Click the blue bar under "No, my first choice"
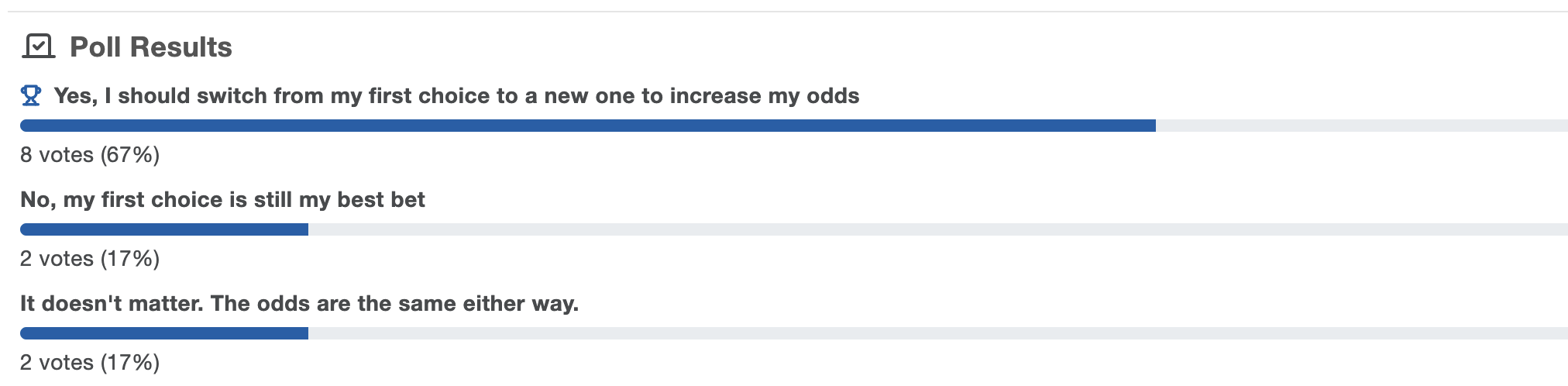The height and width of the screenshot is (386, 1568). (x=164, y=229)
